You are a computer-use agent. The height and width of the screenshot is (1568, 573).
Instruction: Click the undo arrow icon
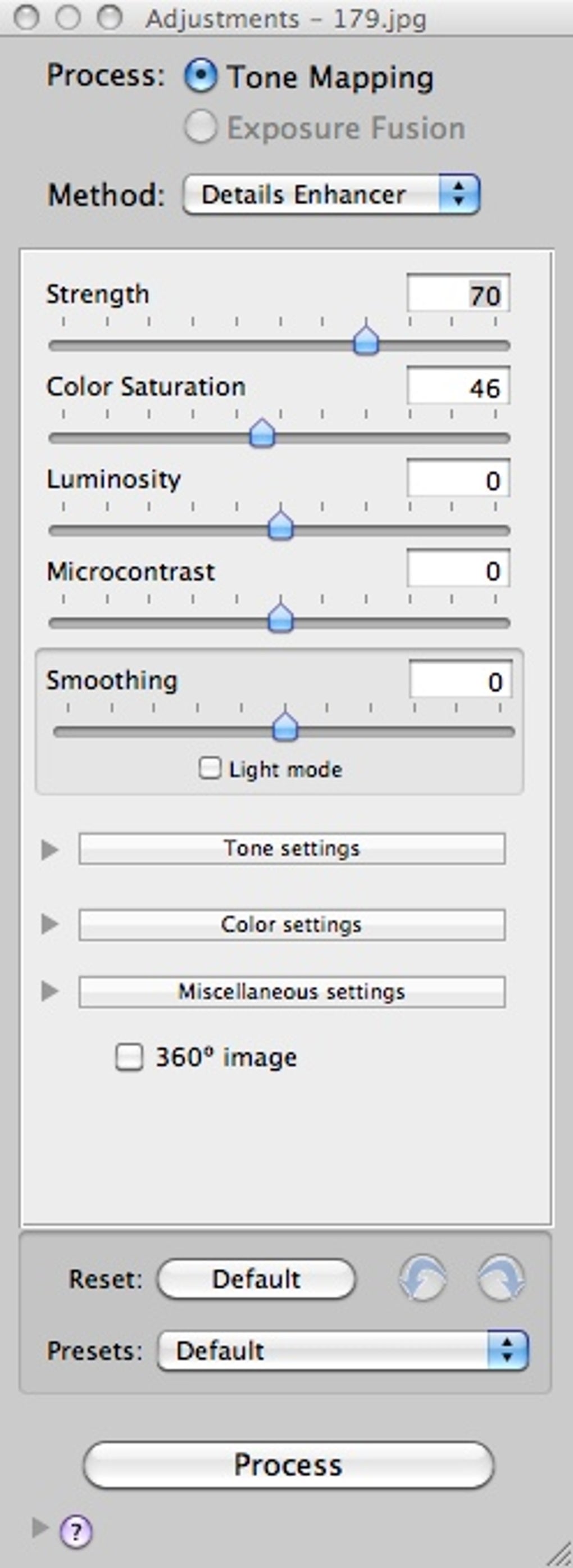[425, 1280]
